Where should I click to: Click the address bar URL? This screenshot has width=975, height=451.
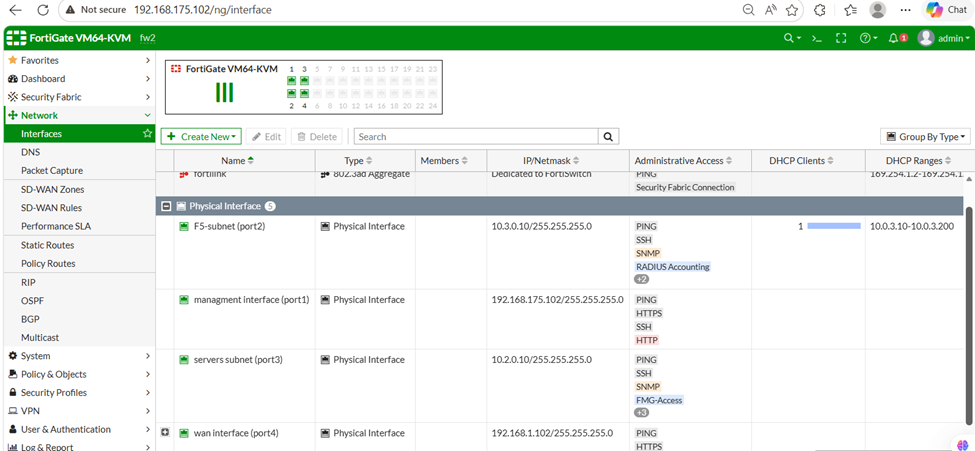tap(203, 10)
